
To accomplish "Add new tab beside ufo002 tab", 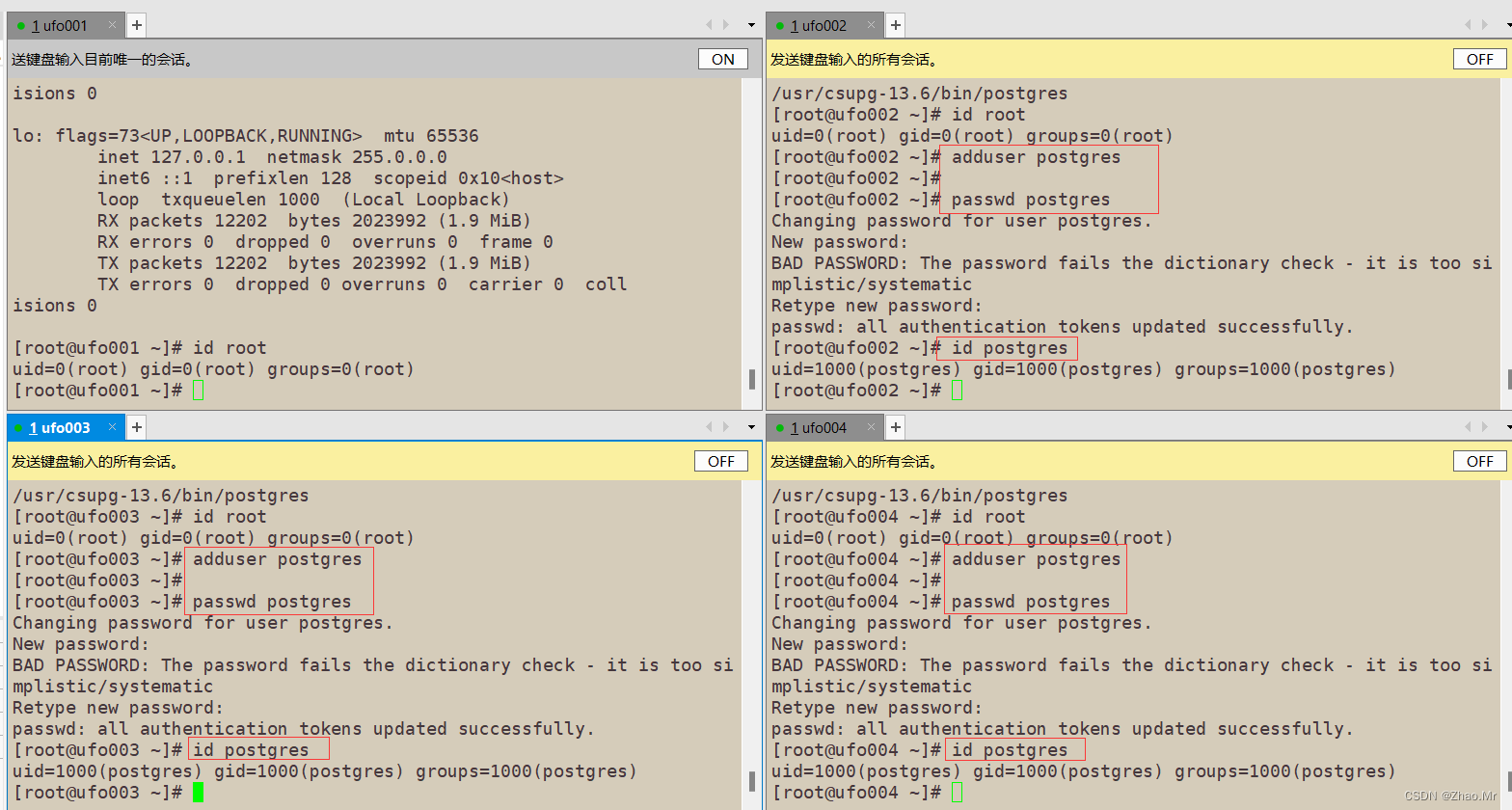I will point(896,25).
